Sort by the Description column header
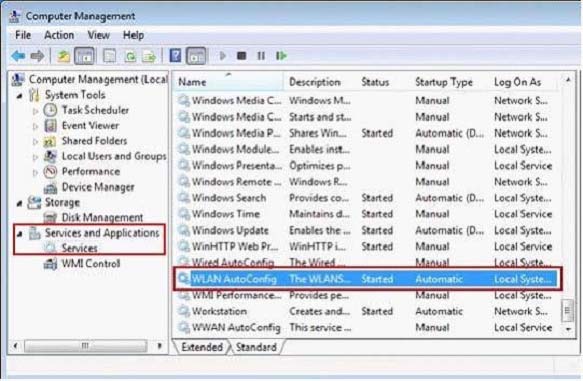 [x=321, y=82]
